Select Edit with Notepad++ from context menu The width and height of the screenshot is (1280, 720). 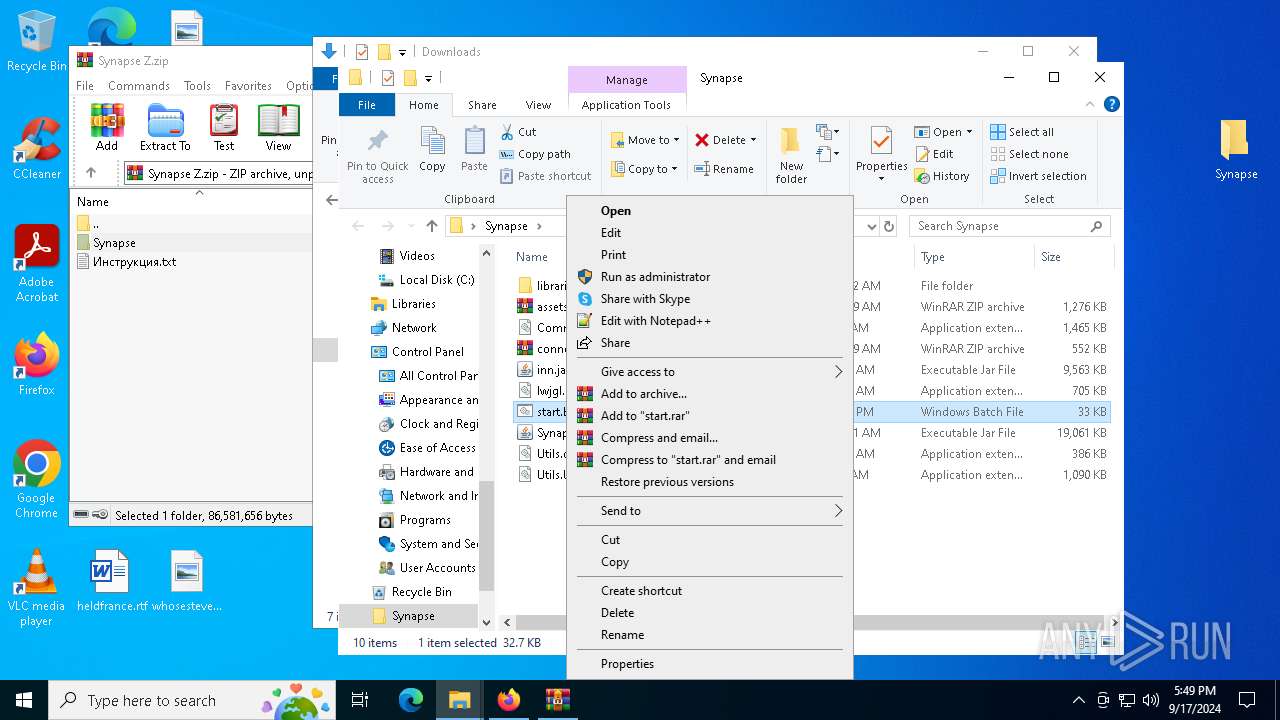click(709, 321)
